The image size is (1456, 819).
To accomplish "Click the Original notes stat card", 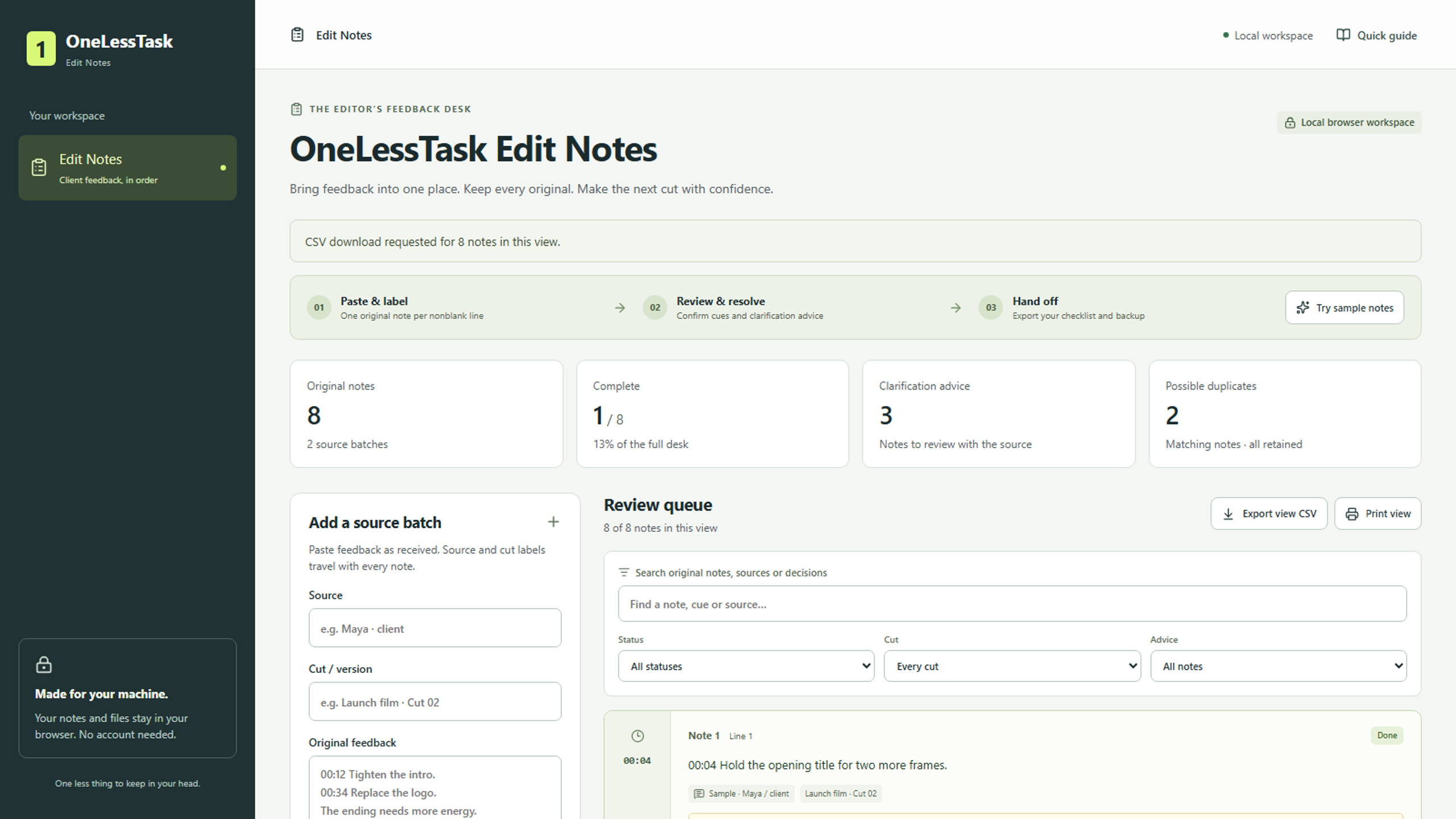I will click(427, 414).
